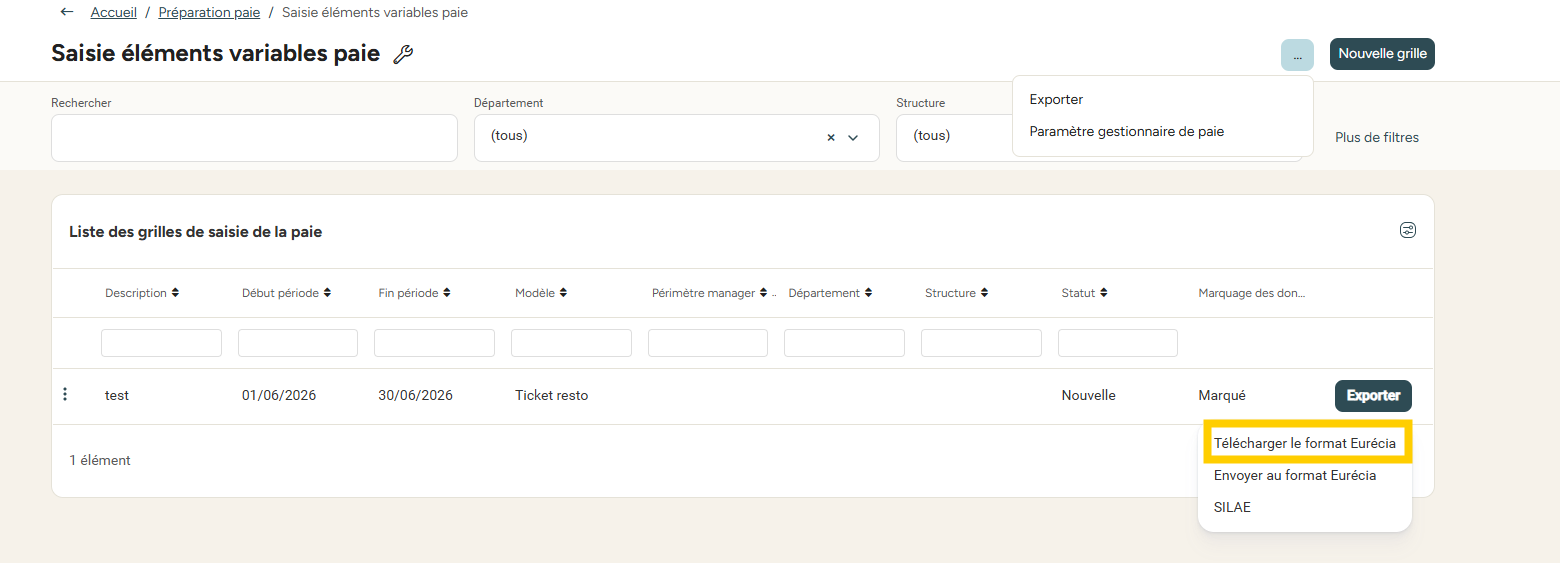This screenshot has height=563, width=1560.
Task: Click the Plus de filtres link
Action: click(x=1376, y=137)
